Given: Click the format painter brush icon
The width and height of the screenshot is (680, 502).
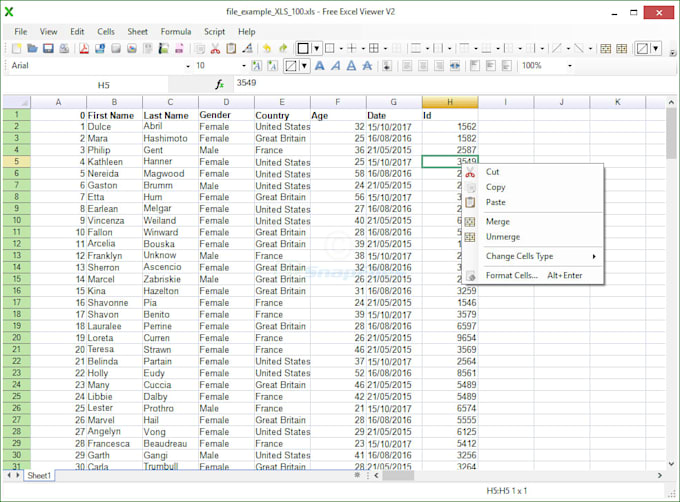Looking at the screenshot, I should pyautogui.click(x=247, y=49).
